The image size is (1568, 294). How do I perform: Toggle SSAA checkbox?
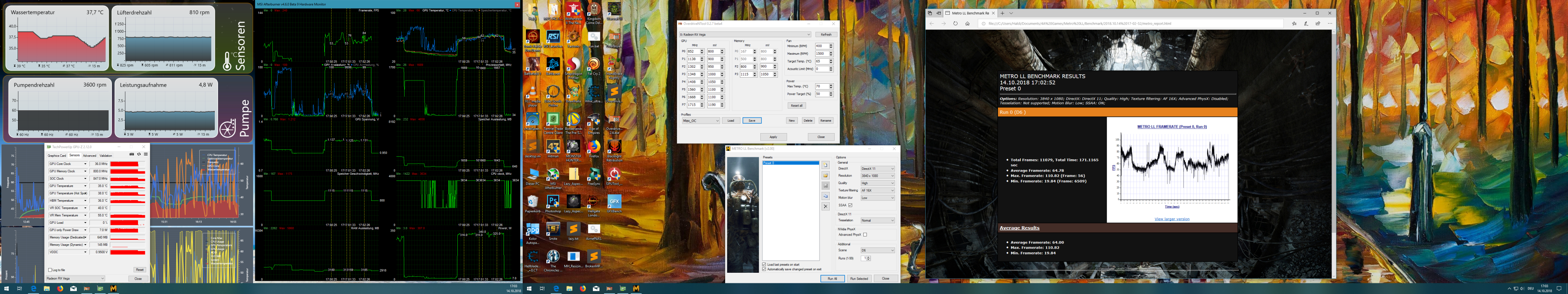click(850, 205)
